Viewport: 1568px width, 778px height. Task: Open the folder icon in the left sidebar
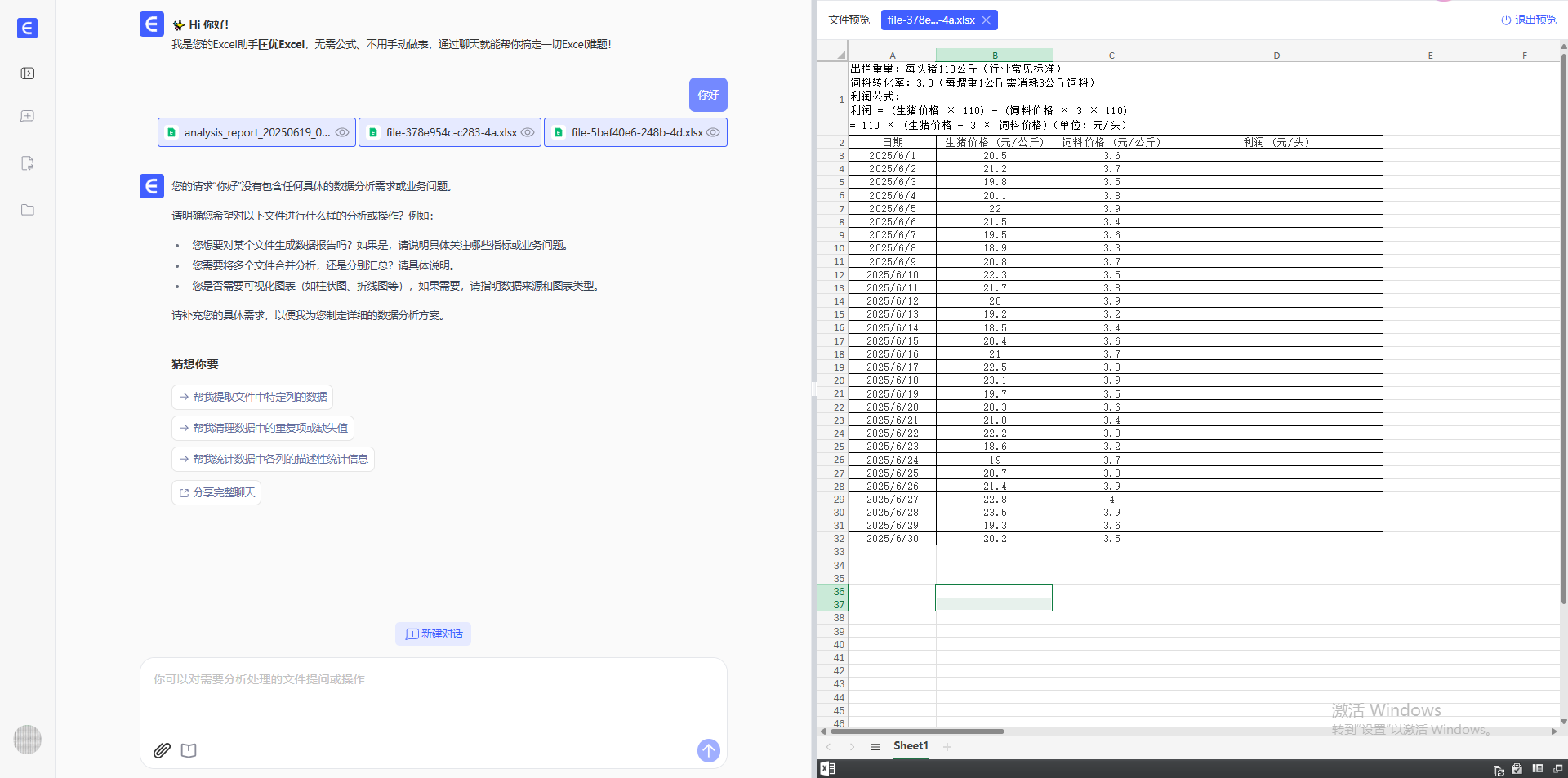27,210
